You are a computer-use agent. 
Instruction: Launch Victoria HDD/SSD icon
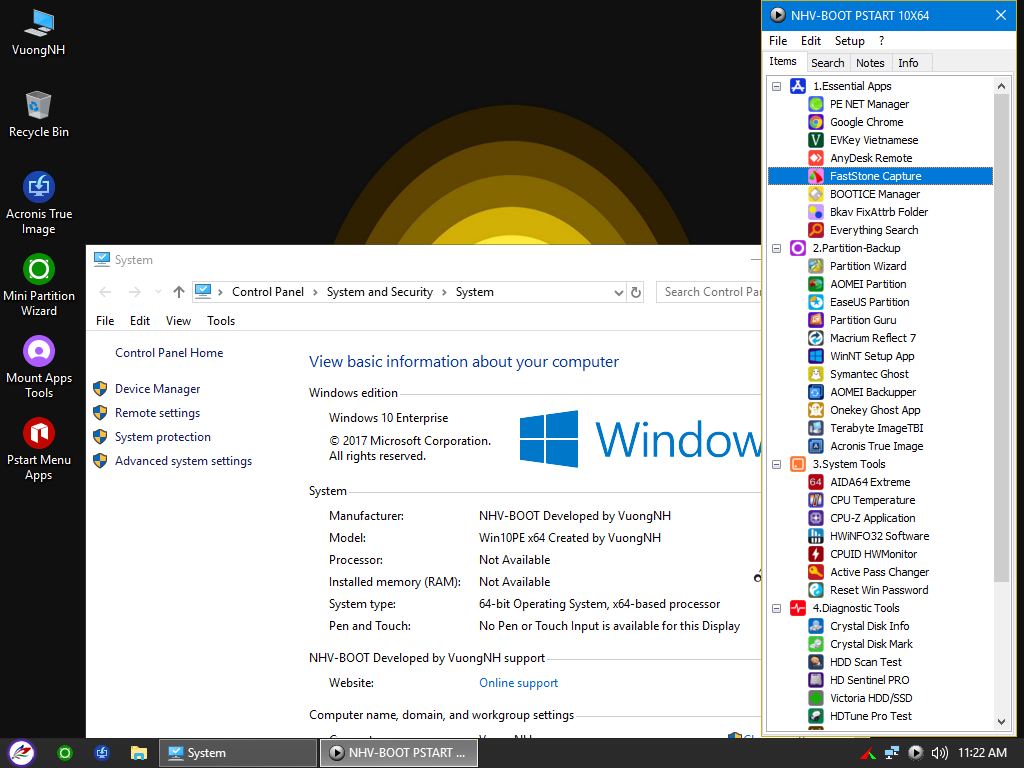pyautogui.click(x=816, y=698)
